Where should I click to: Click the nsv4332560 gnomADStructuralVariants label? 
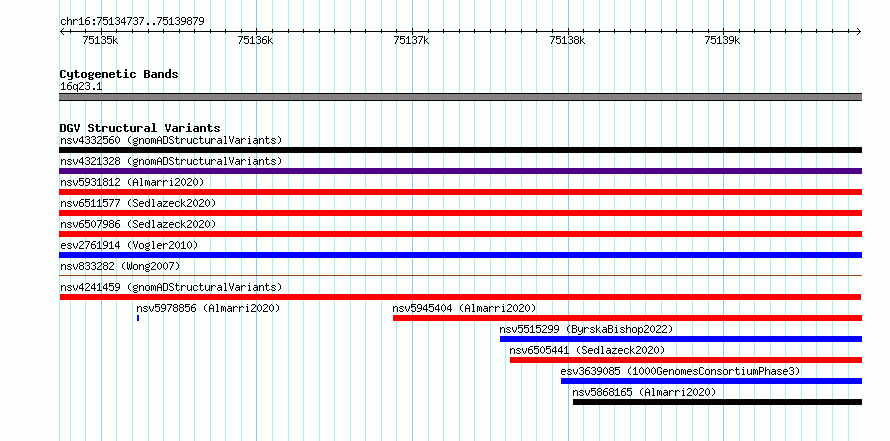click(x=171, y=140)
